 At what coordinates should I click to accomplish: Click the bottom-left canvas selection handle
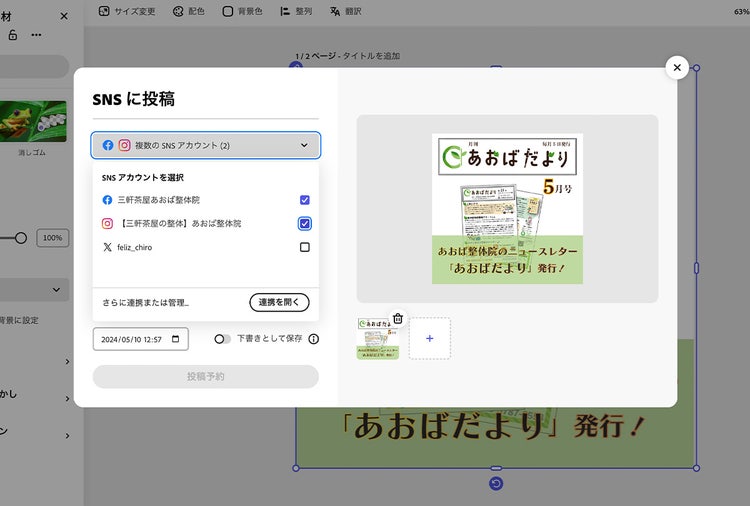(296, 468)
